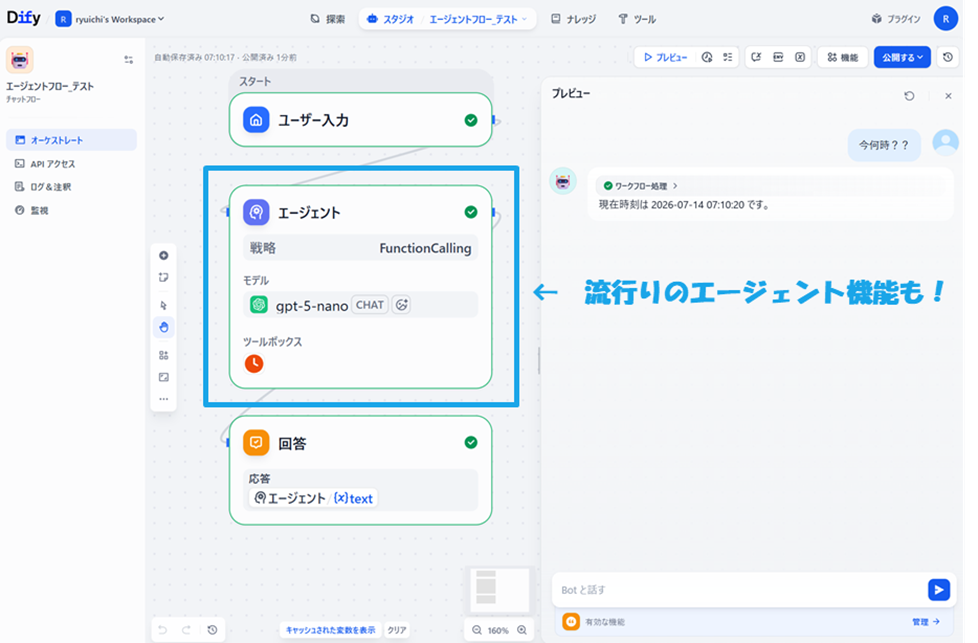
Task: Select オーケストレート in sidebar
Action: tap(71, 140)
